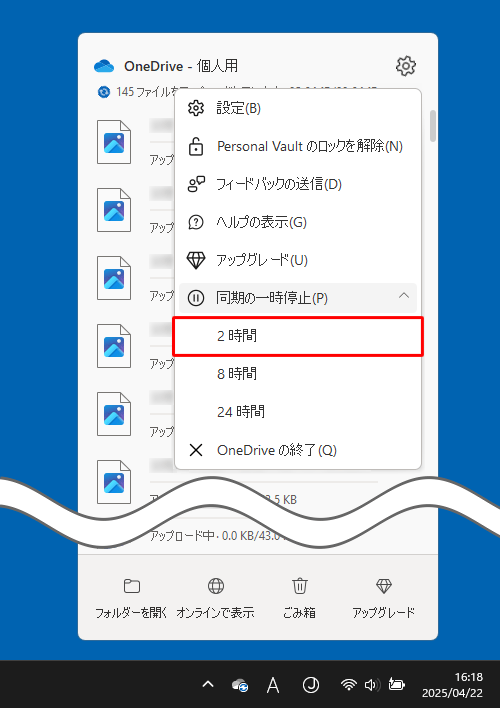Click 'OneDrive - 個人用' title text
The height and width of the screenshot is (708, 500).
click(181, 66)
